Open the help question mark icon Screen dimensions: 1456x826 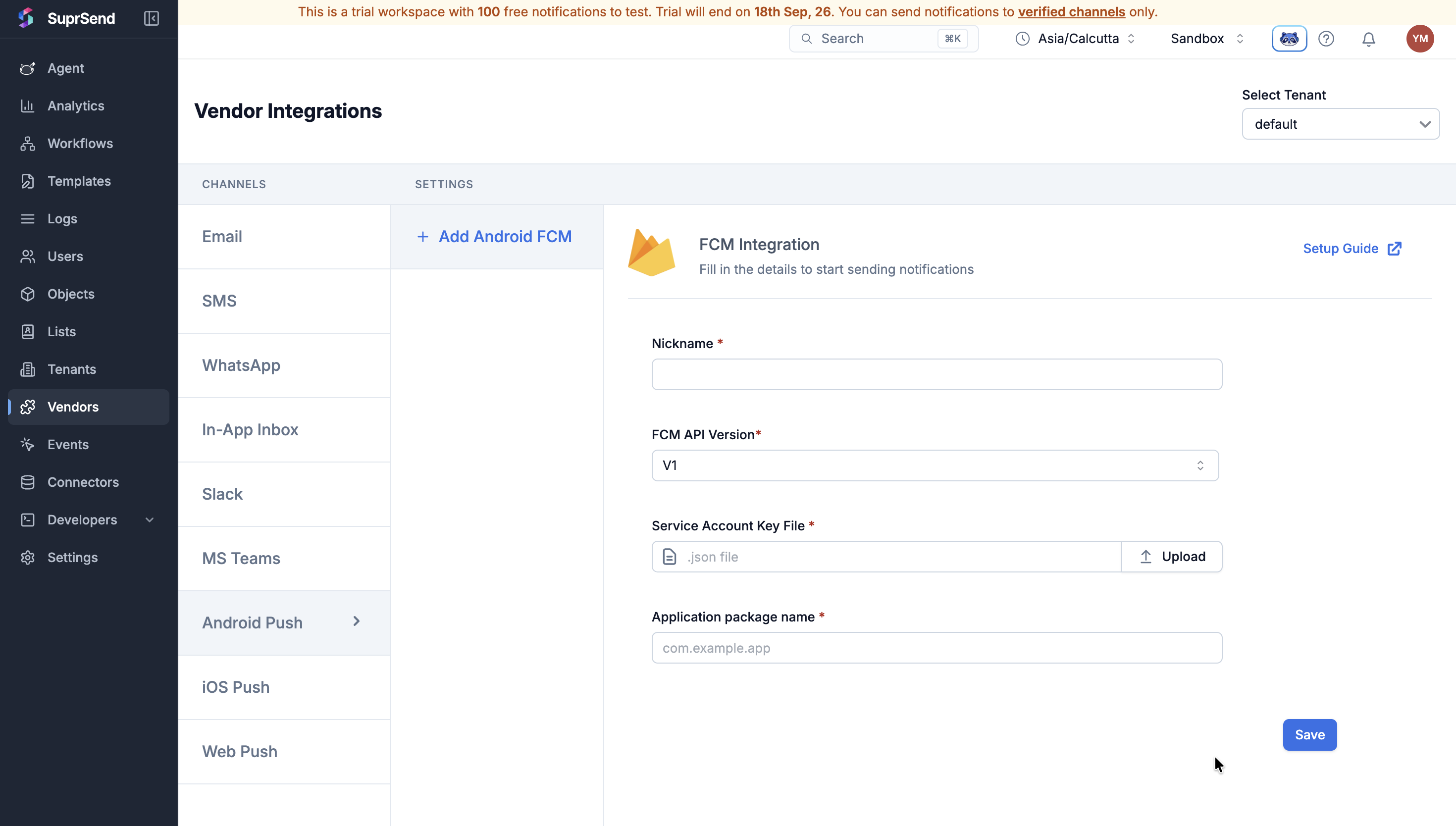click(x=1326, y=39)
